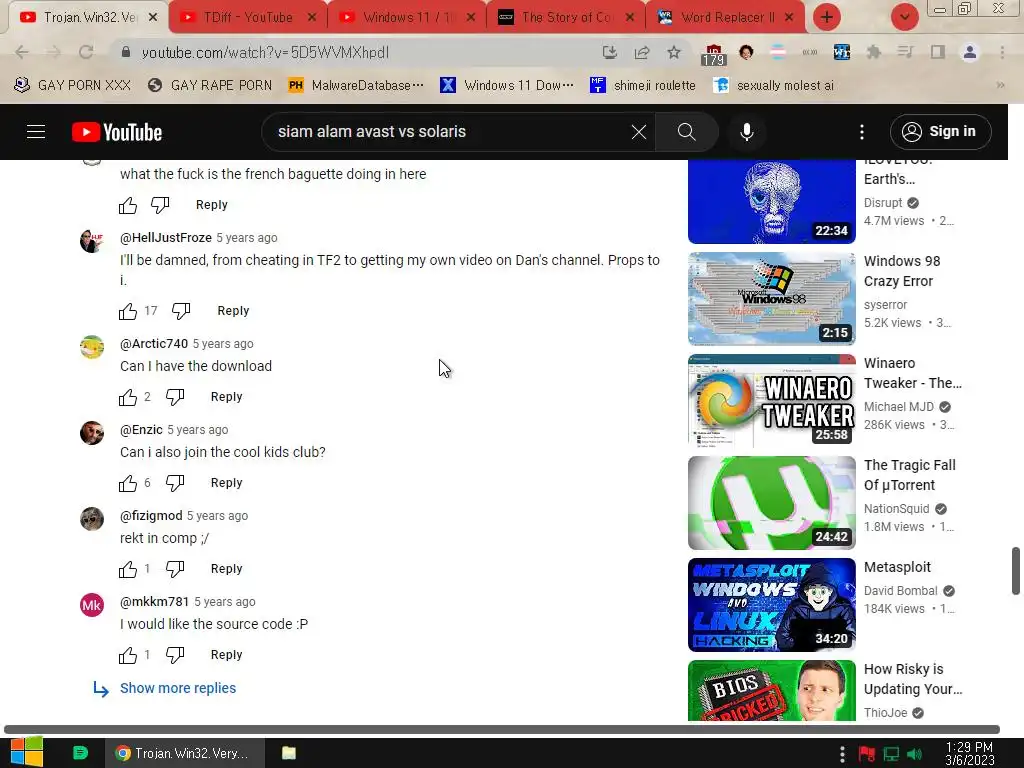Dislike Arctic740's comment
Screen dimensions: 1024x768
coord(175,396)
